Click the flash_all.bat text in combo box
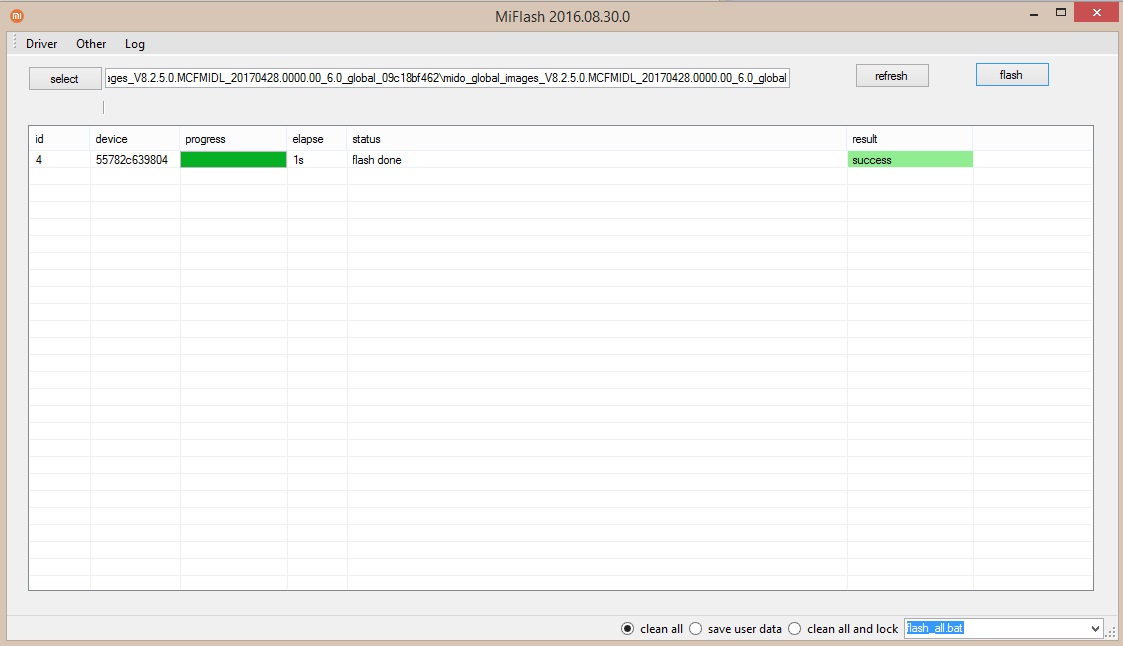The width and height of the screenshot is (1123, 646). 935,628
